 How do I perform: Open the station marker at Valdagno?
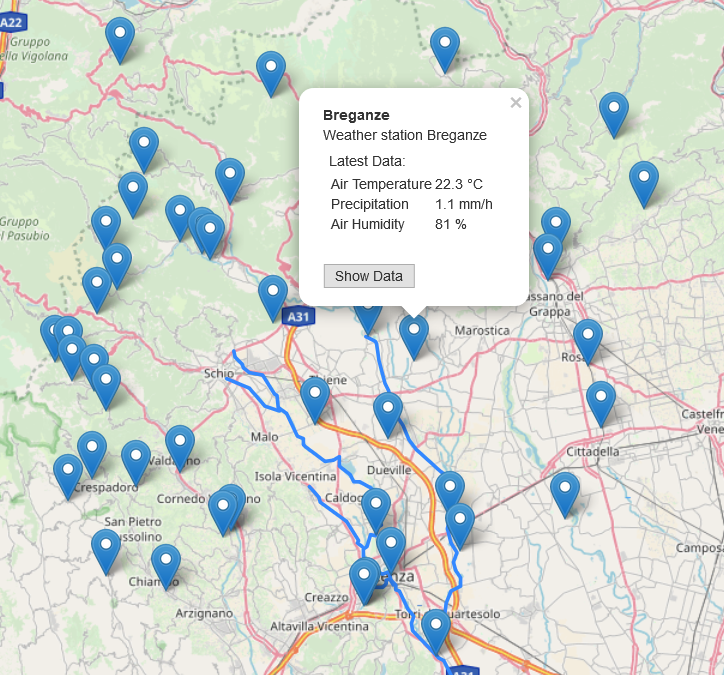[x=180, y=444]
